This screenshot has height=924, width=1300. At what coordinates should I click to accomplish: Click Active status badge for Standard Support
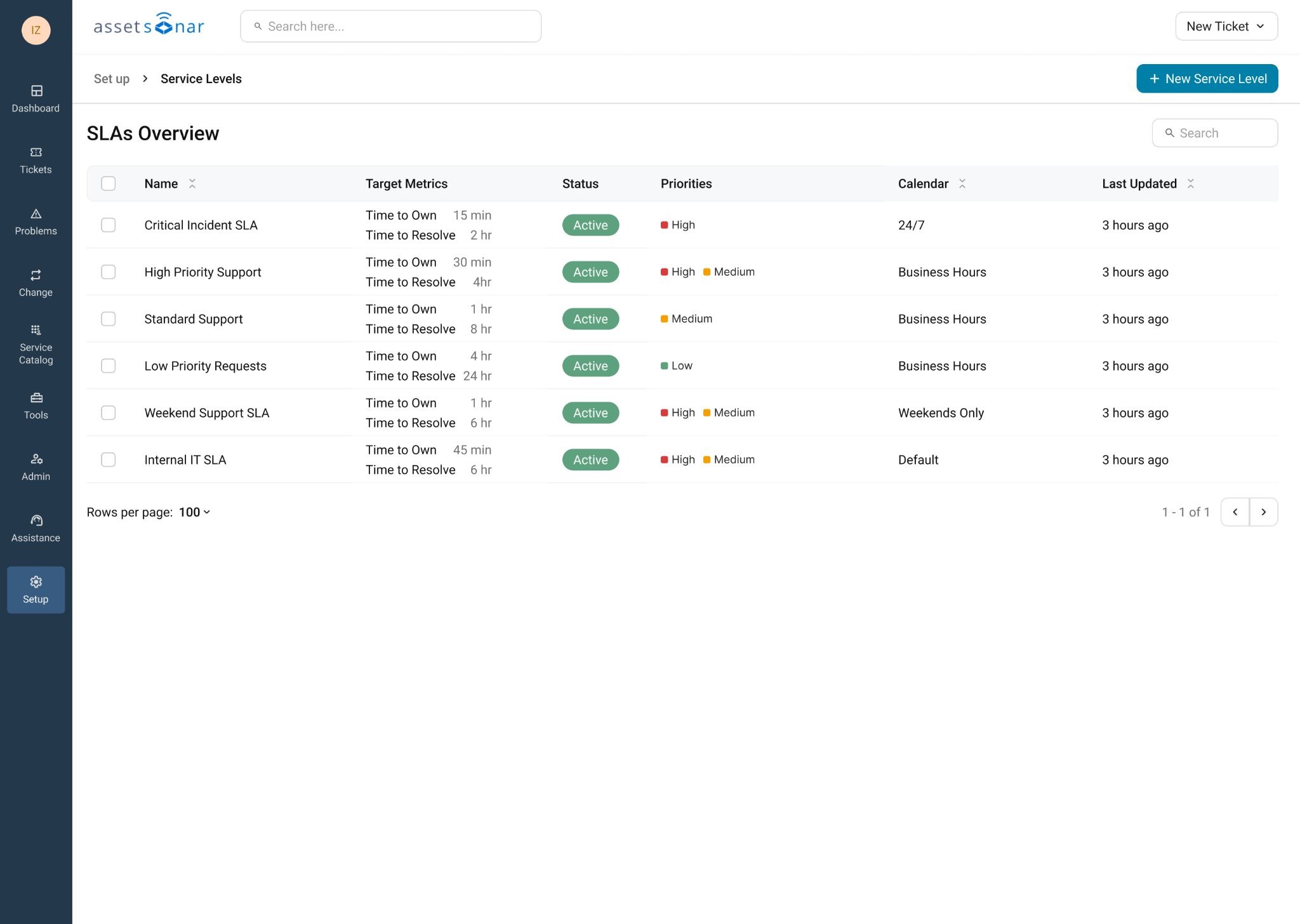tap(590, 319)
